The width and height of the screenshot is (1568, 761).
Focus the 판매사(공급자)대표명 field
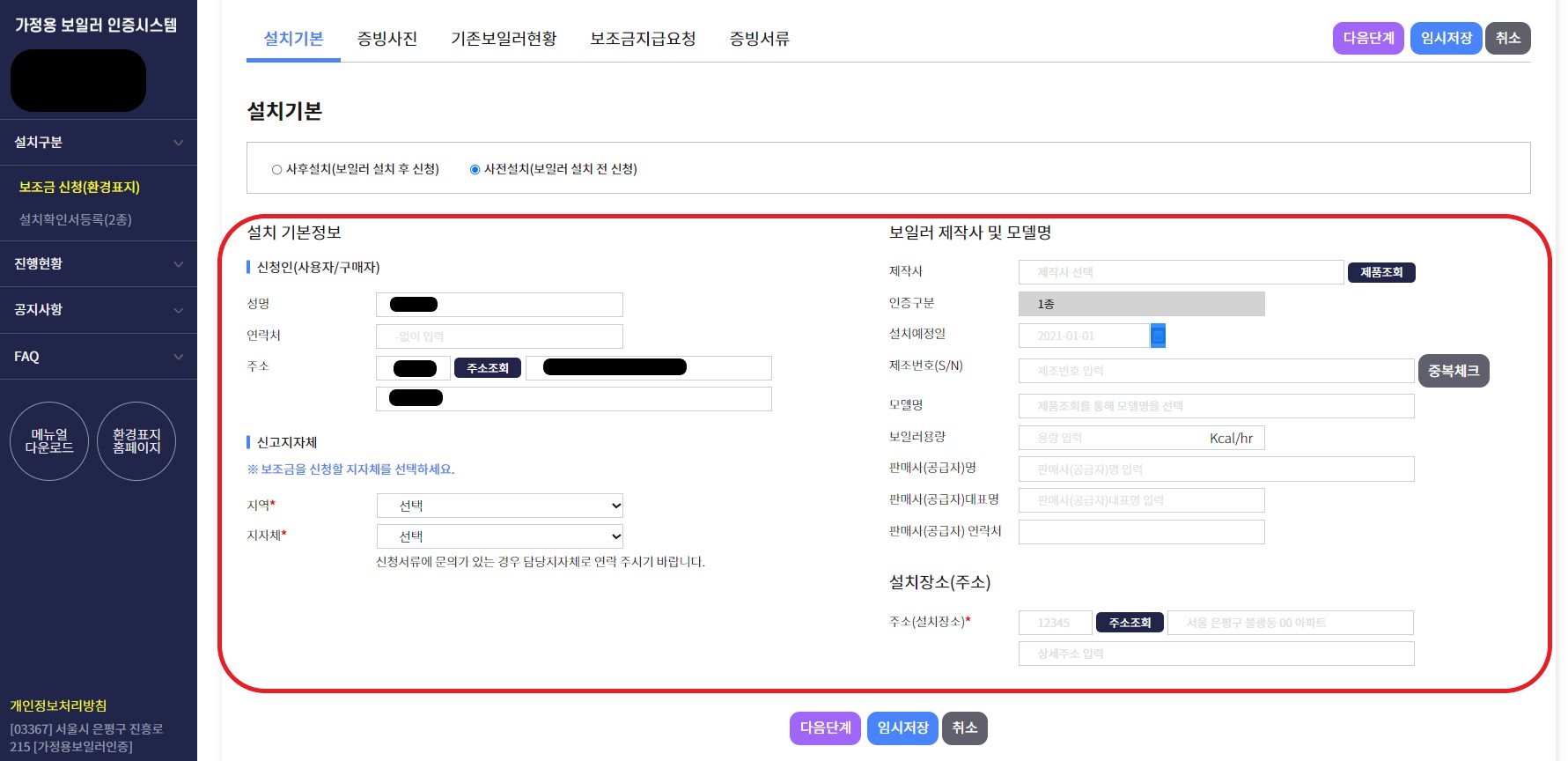[x=1141, y=500]
